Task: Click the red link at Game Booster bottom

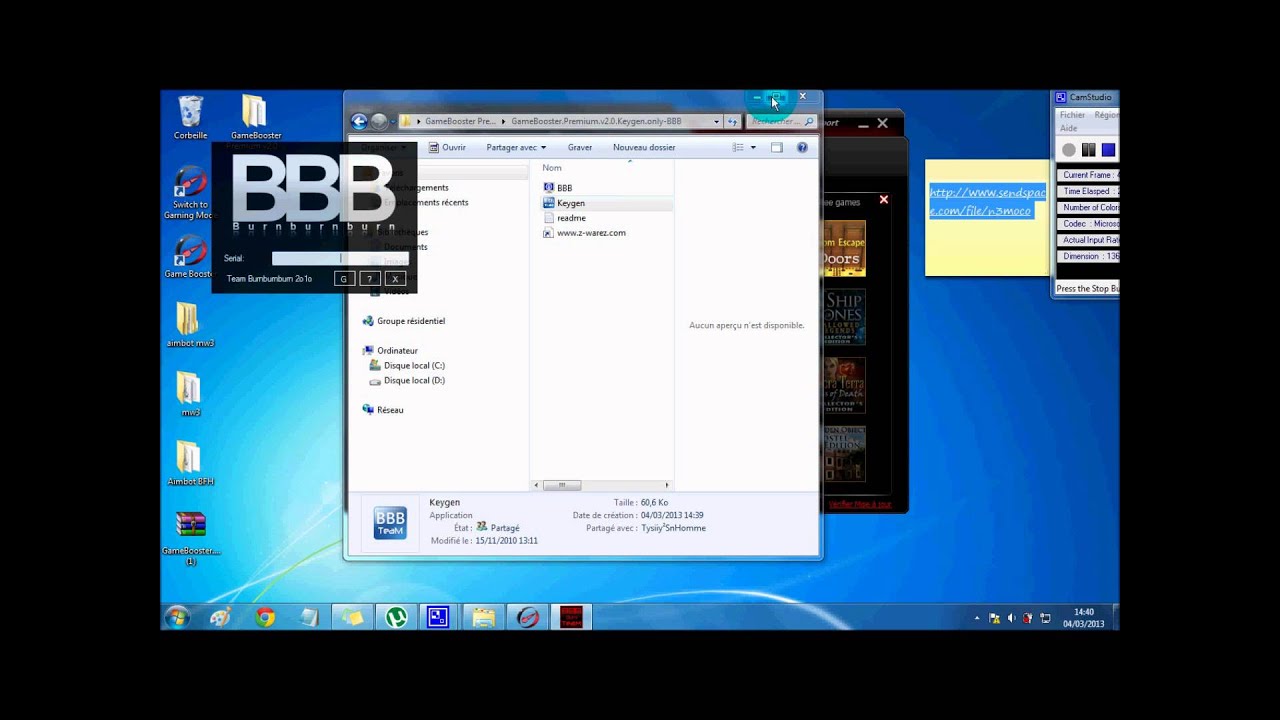Action: 860,504
